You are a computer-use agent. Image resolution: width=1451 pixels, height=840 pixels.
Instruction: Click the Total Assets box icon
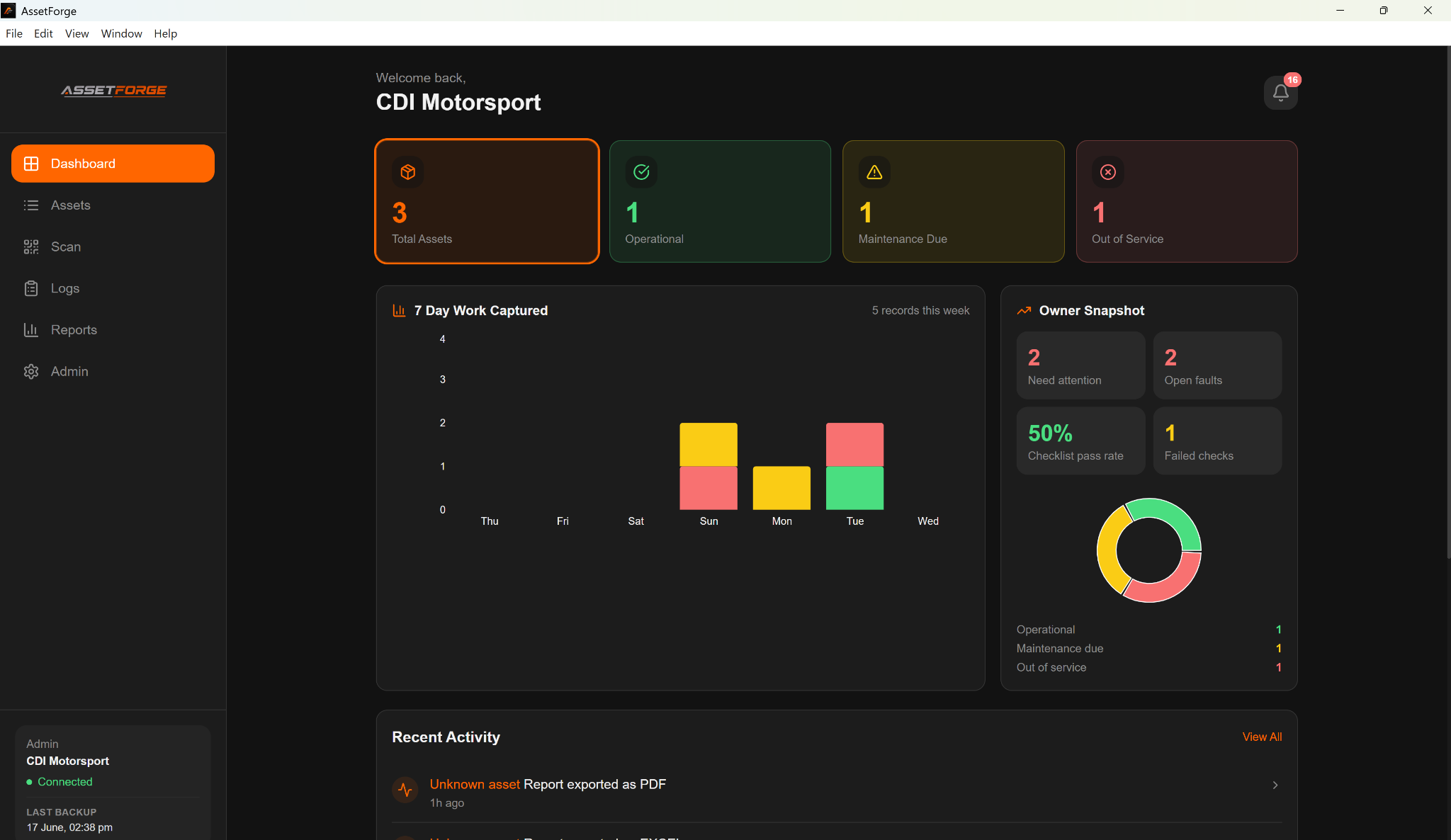pos(408,172)
